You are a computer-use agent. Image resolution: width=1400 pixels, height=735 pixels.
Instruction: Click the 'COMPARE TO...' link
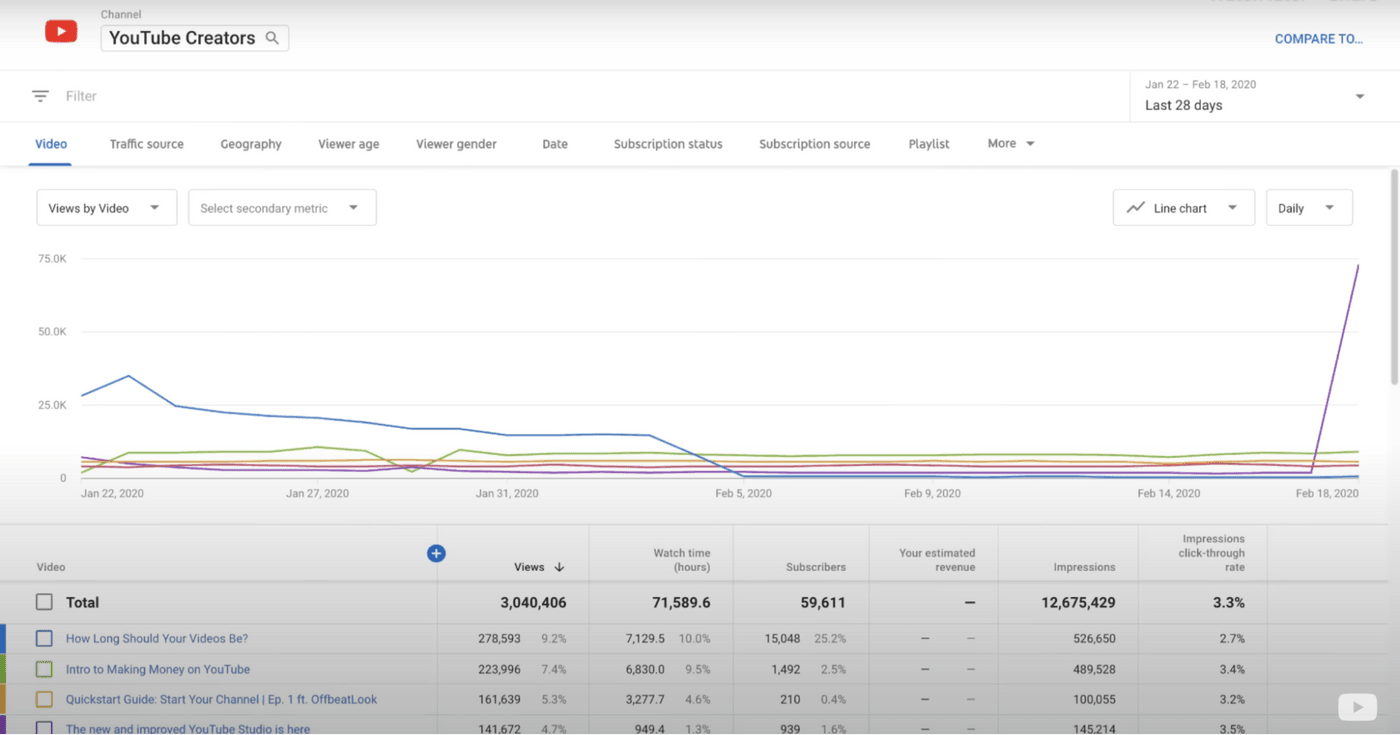[x=1318, y=38]
